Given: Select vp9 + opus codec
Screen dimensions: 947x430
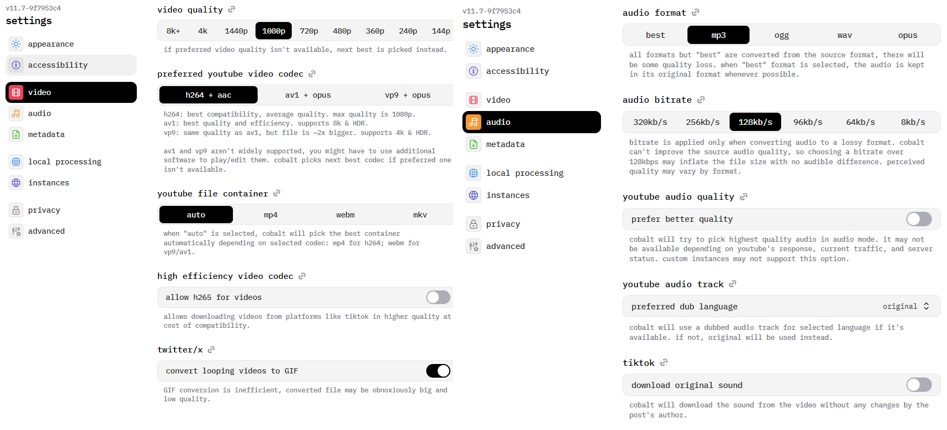Looking at the screenshot, I should click(408, 95).
